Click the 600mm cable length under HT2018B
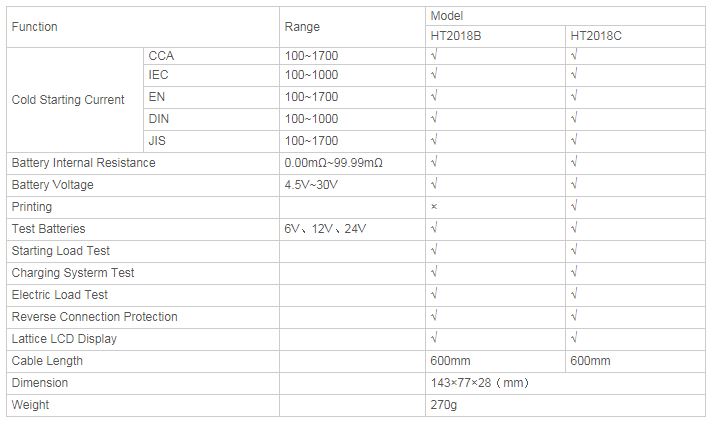714x425 pixels. click(x=449, y=361)
